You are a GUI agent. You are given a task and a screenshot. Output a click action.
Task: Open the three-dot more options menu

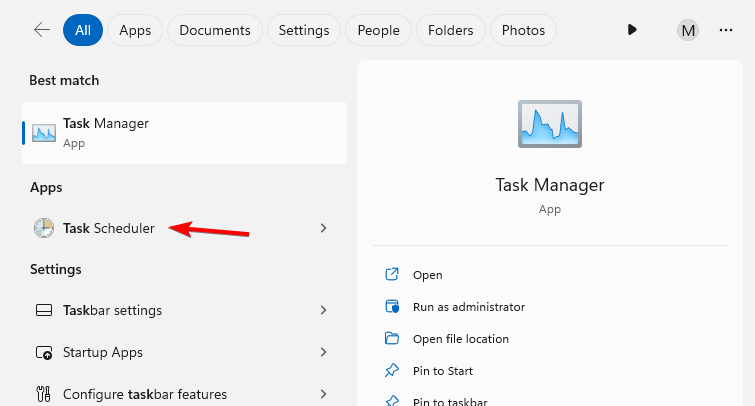tap(726, 30)
